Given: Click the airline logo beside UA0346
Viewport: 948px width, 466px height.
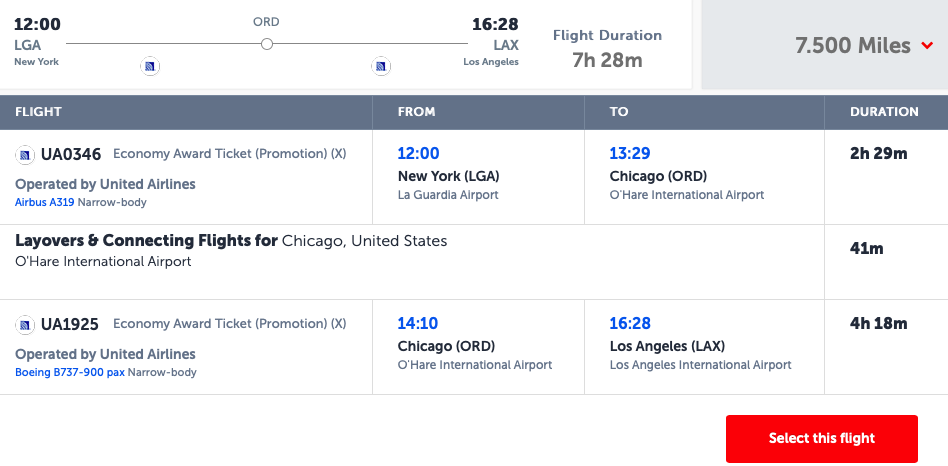Looking at the screenshot, I should click(25, 155).
